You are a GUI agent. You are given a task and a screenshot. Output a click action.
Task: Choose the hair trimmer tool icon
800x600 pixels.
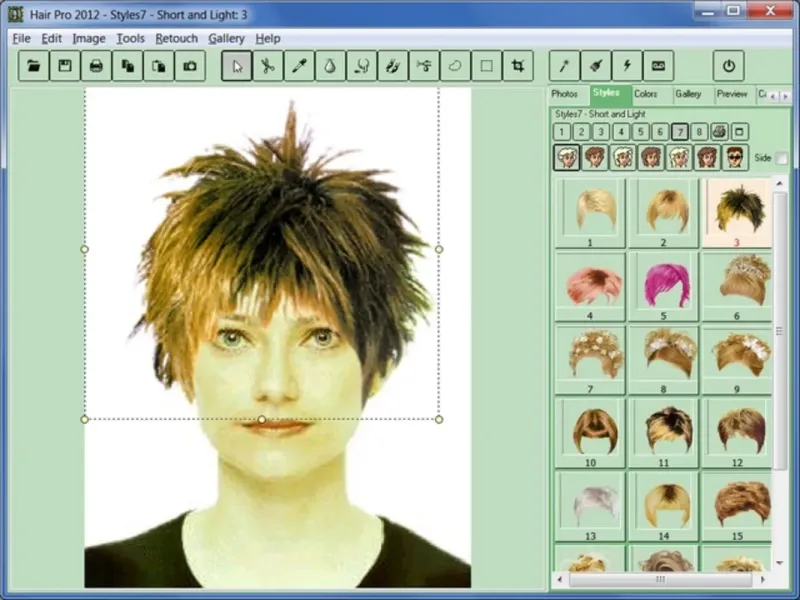[424, 66]
